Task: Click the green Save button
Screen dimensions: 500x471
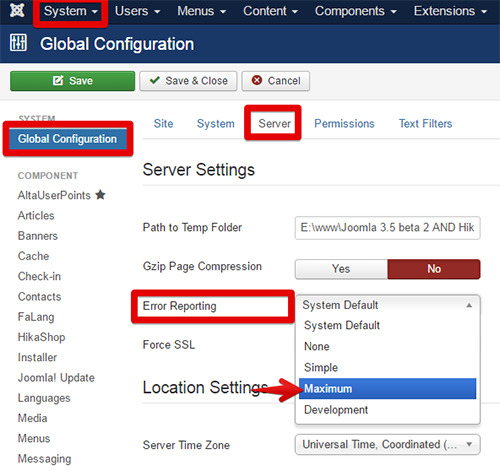Action: coord(72,81)
